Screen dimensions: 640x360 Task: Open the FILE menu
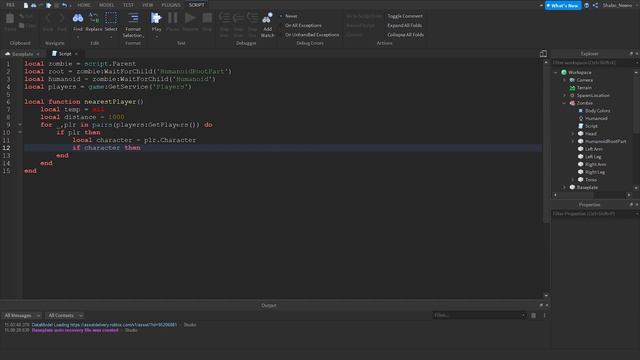point(10,5)
